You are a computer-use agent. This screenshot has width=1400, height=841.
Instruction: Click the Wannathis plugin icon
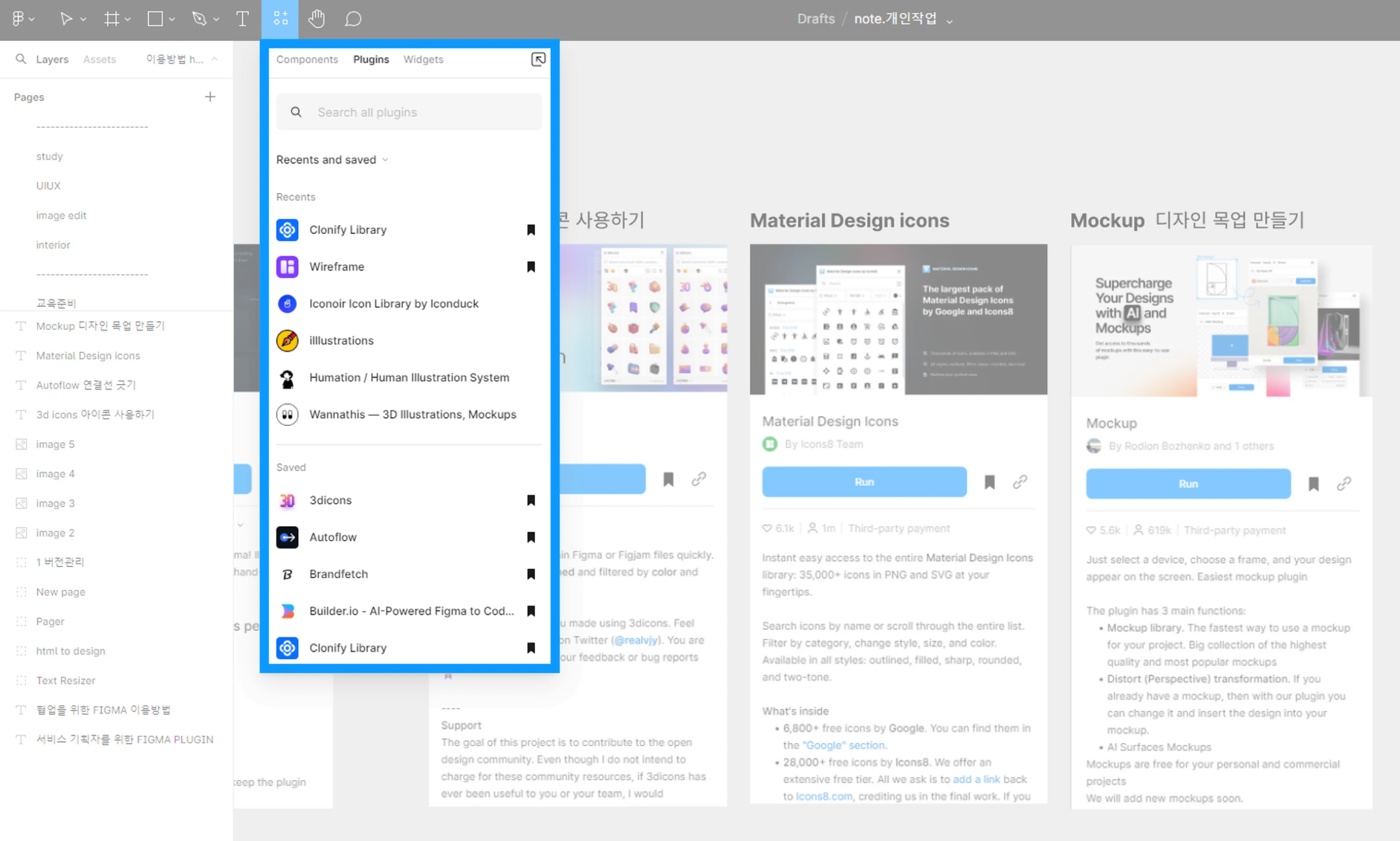pyautogui.click(x=287, y=414)
